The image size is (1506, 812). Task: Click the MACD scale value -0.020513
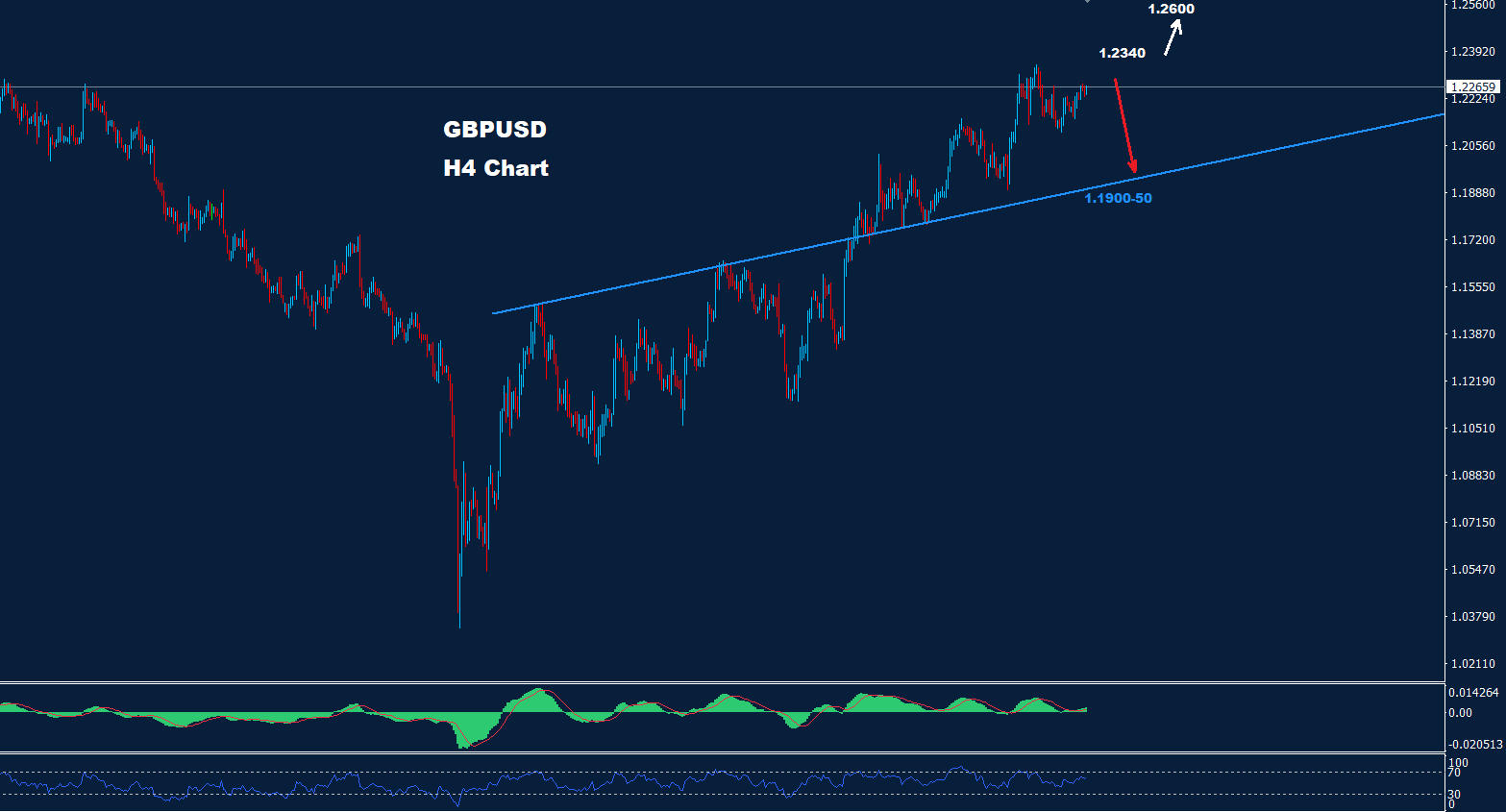point(1474,745)
